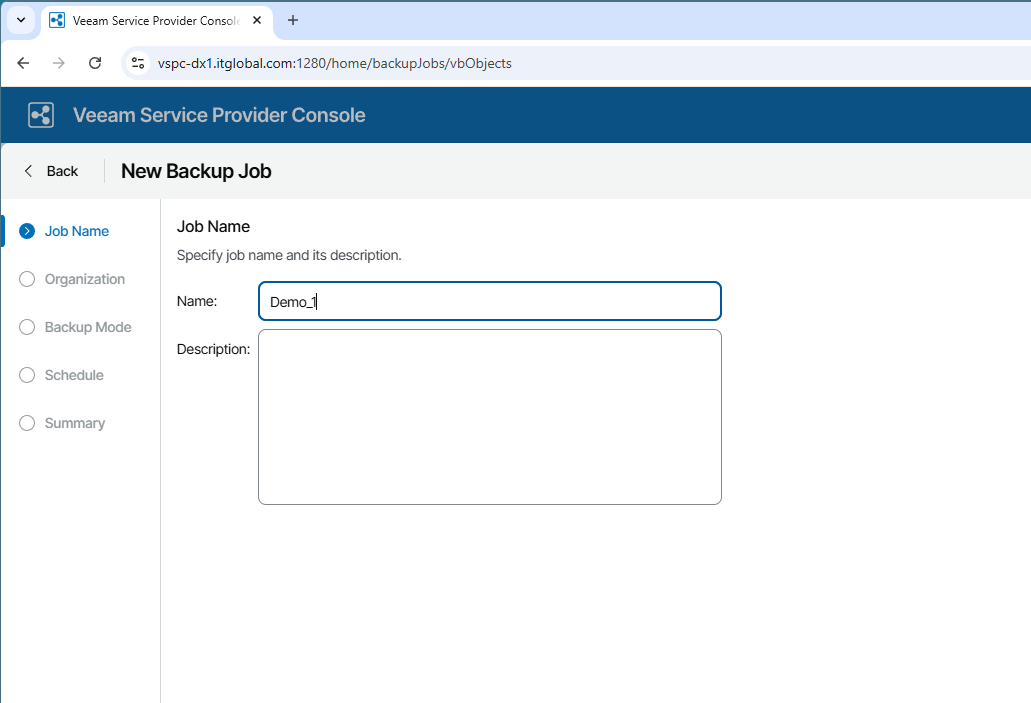
Task: Click the Name: label
Action: [x=197, y=301]
